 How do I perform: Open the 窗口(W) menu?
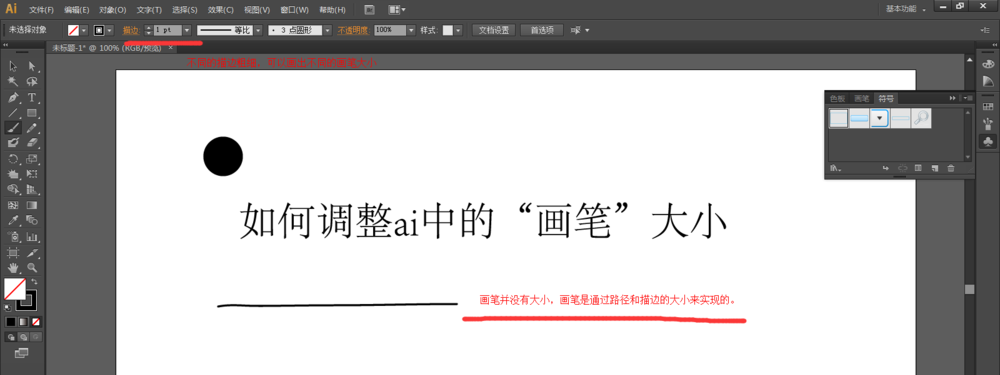coord(295,10)
